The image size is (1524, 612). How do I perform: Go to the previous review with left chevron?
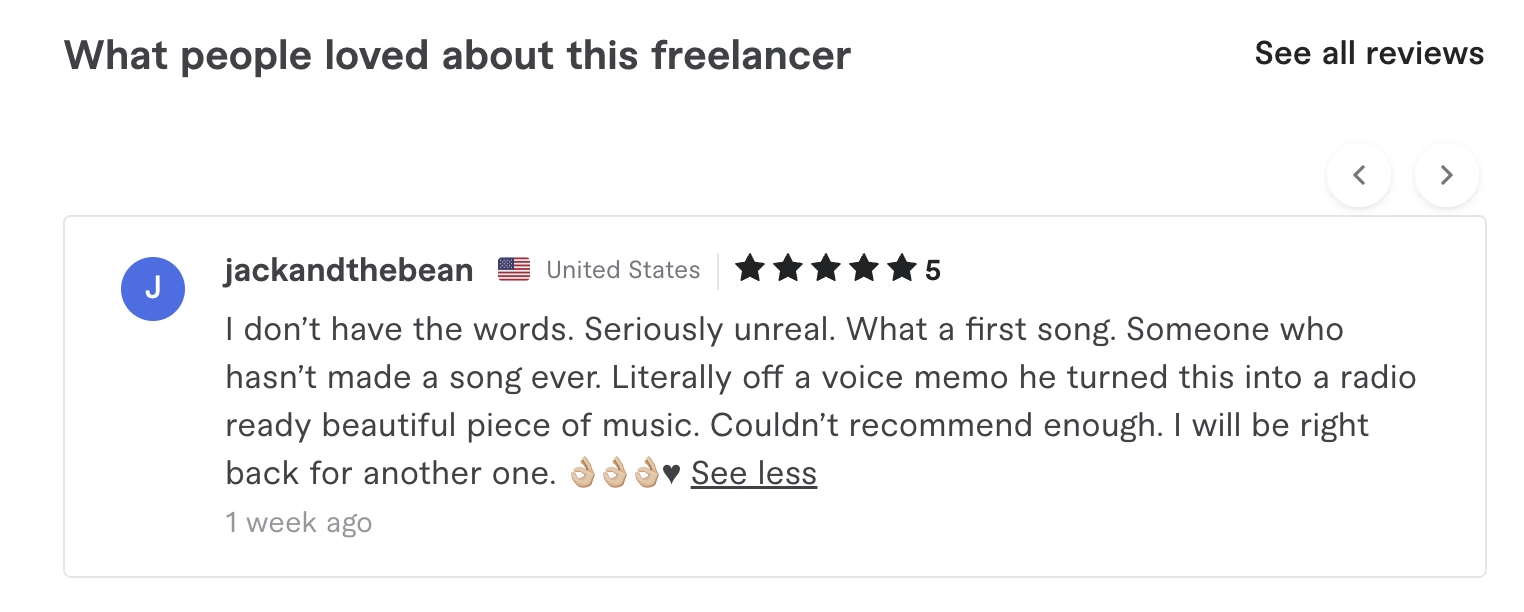1358,175
